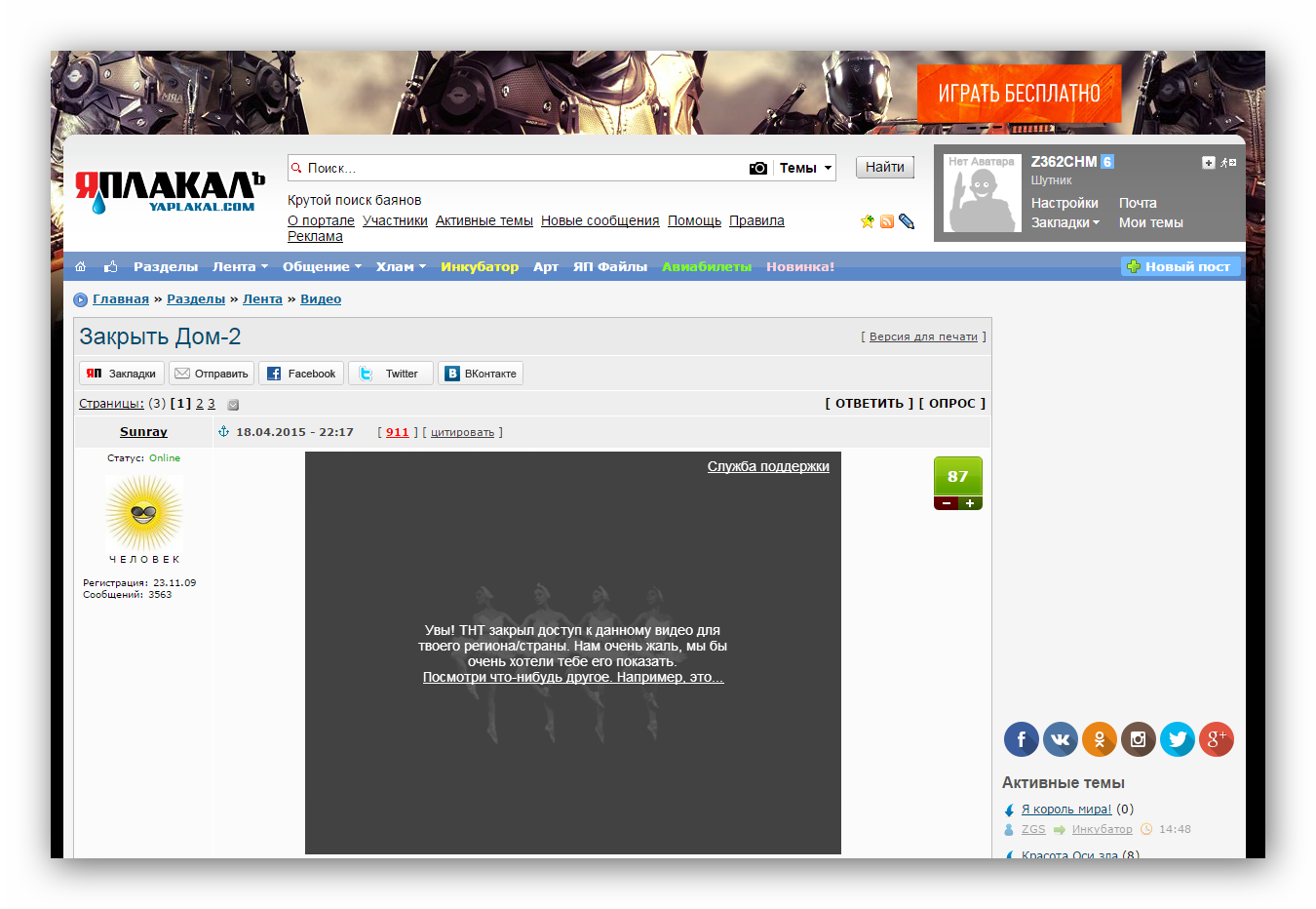
Task: Open the page-jump dropdown arrow icon
Action: coord(233,405)
